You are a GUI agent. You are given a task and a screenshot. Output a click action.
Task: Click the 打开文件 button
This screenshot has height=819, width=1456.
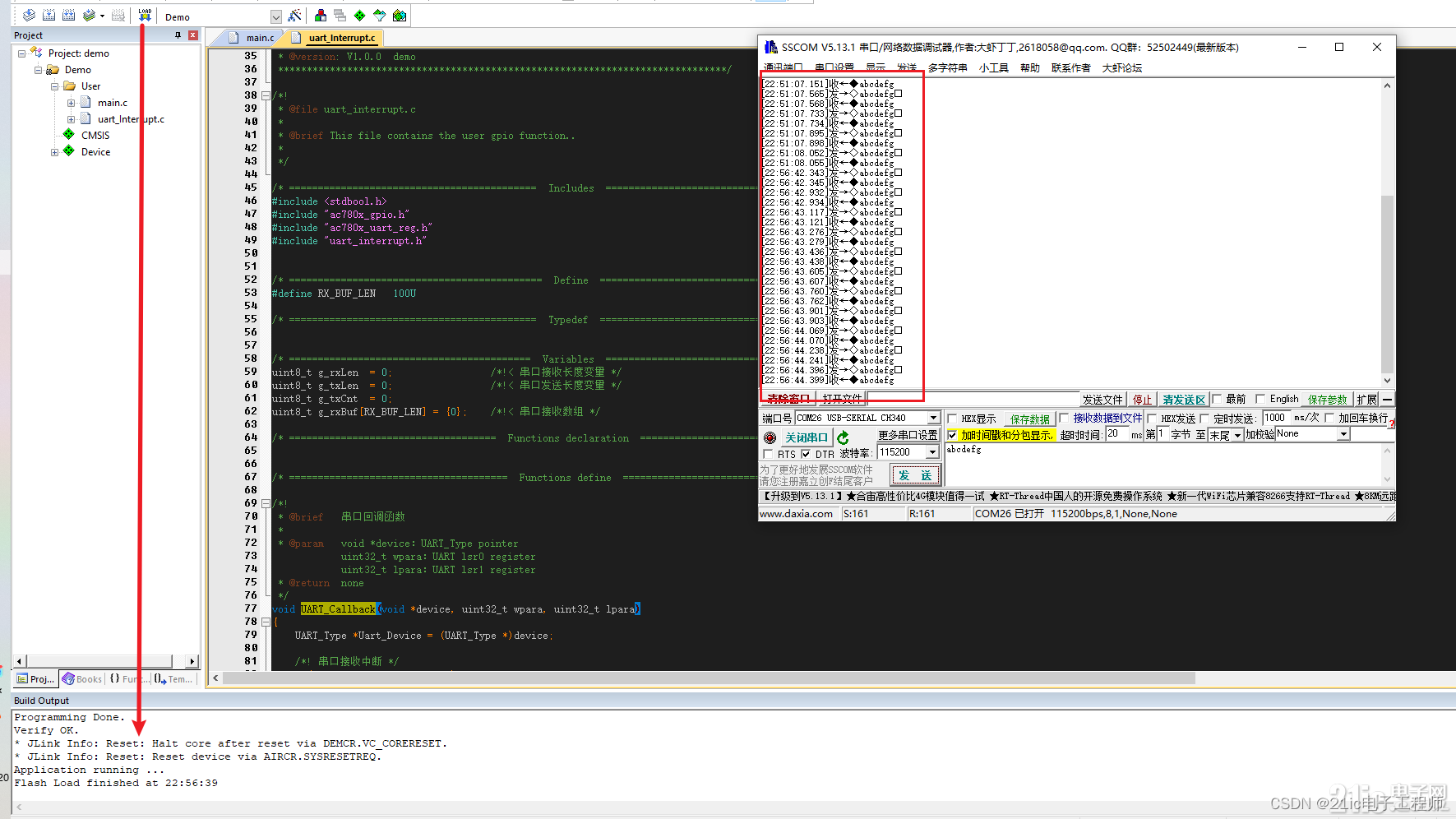843,399
